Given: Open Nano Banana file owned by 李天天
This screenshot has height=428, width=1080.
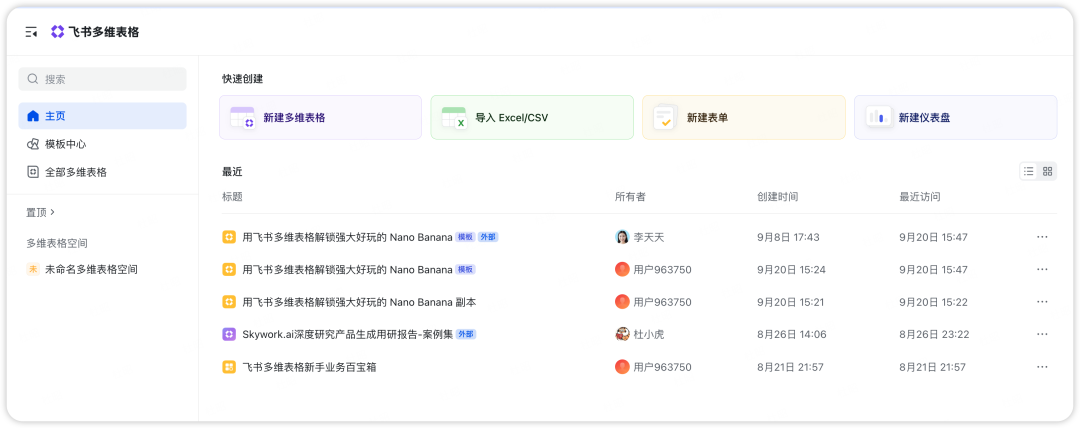Looking at the screenshot, I should (x=347, y=237).
